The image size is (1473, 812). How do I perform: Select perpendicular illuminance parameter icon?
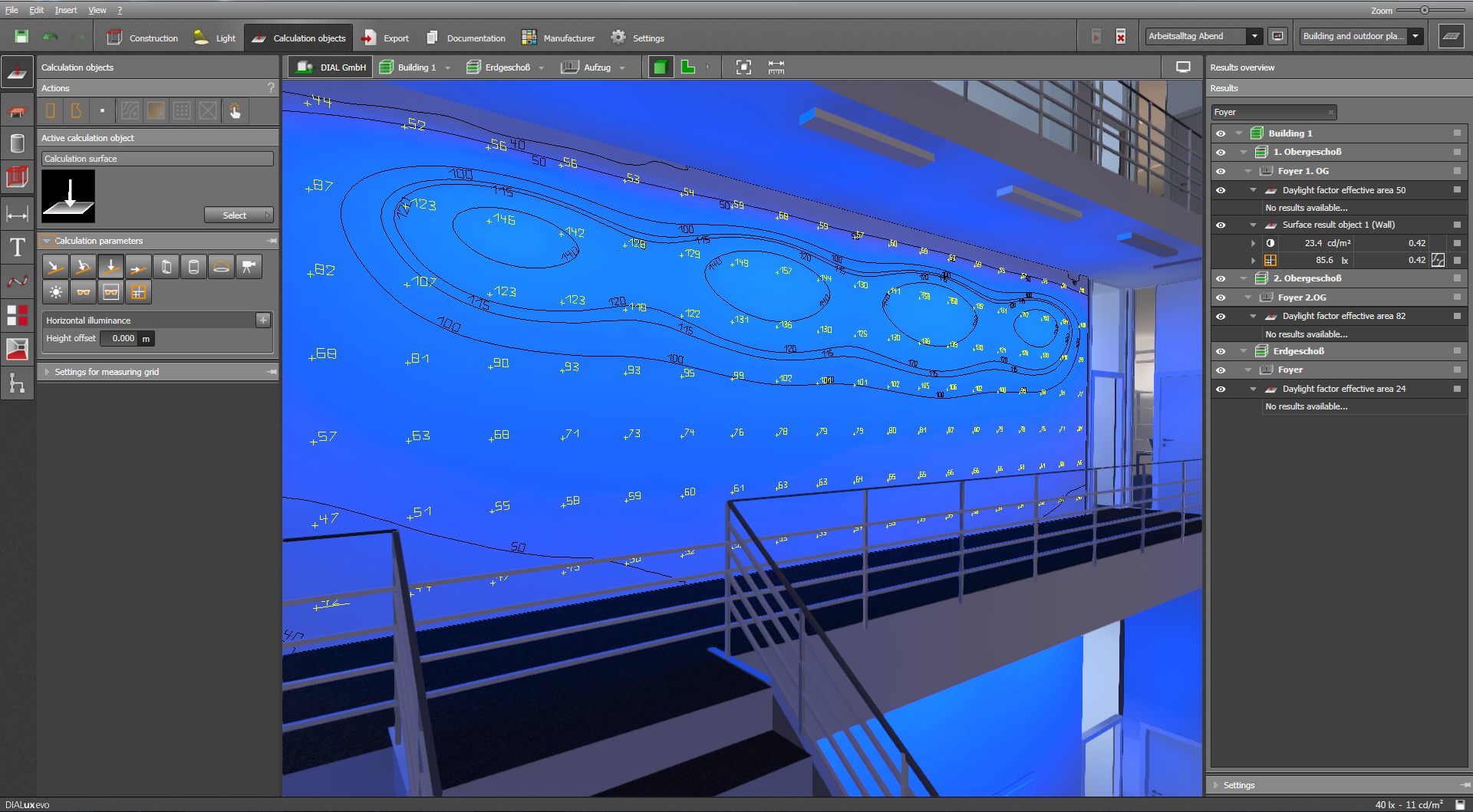55,267
